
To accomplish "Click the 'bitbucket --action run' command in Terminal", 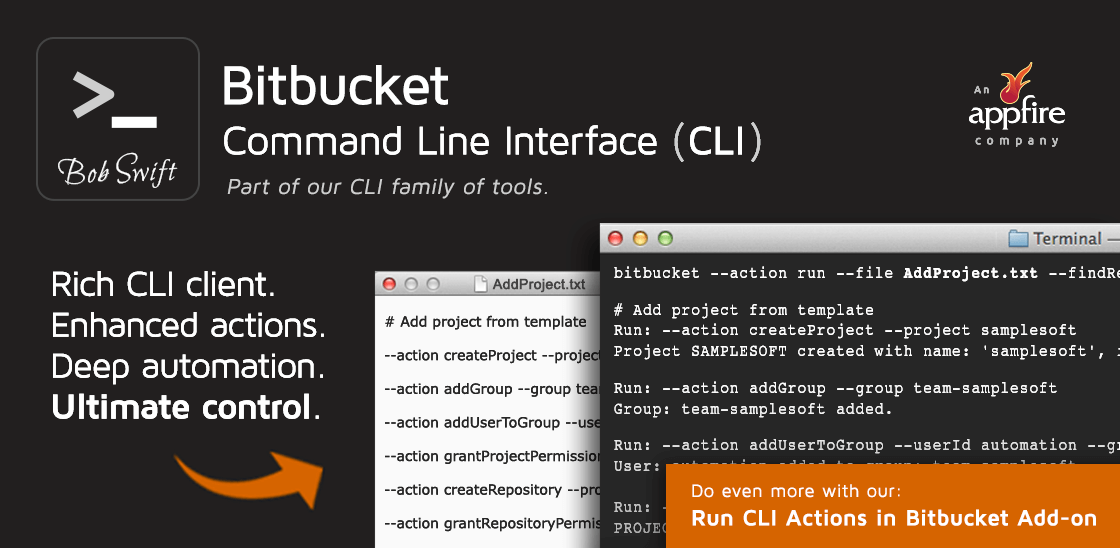I will (x=866, y=273).
